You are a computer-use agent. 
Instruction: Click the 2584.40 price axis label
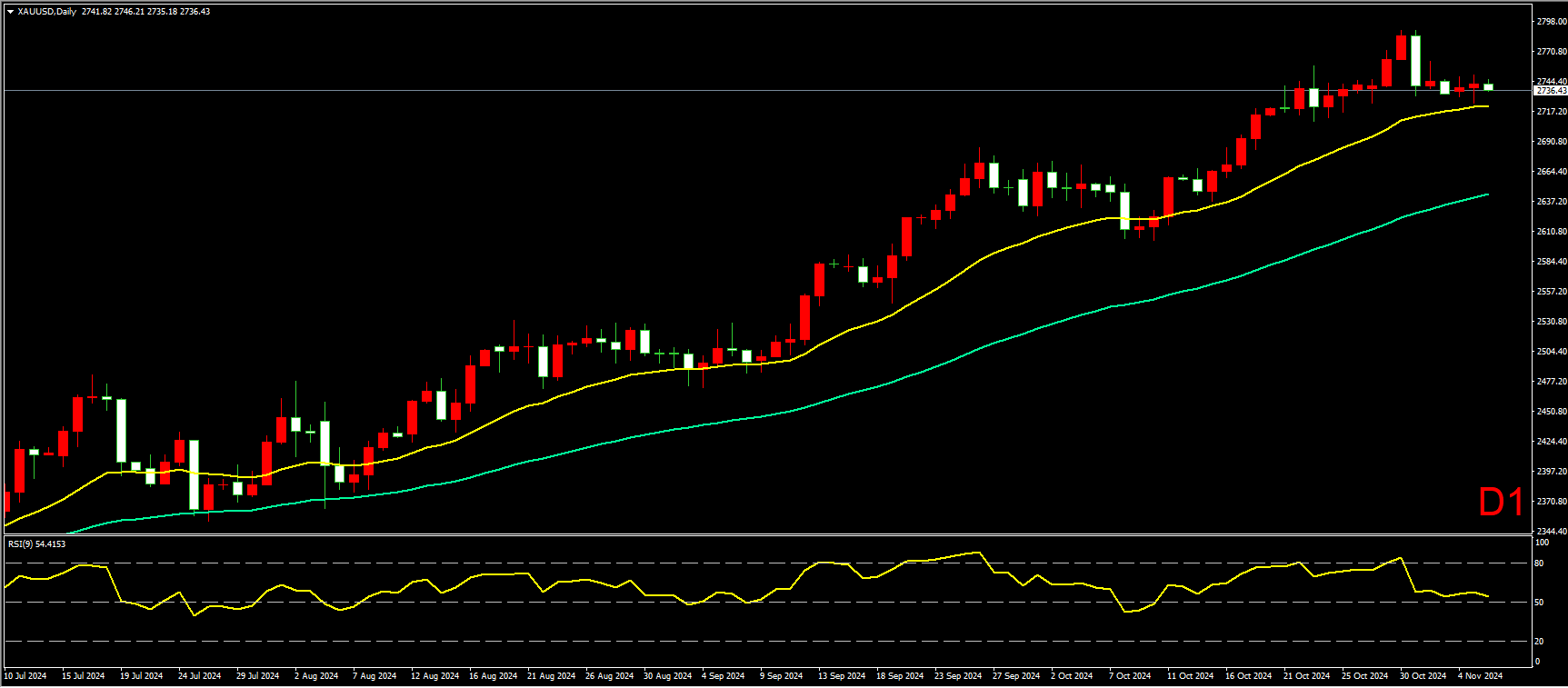pos(1552,262)
